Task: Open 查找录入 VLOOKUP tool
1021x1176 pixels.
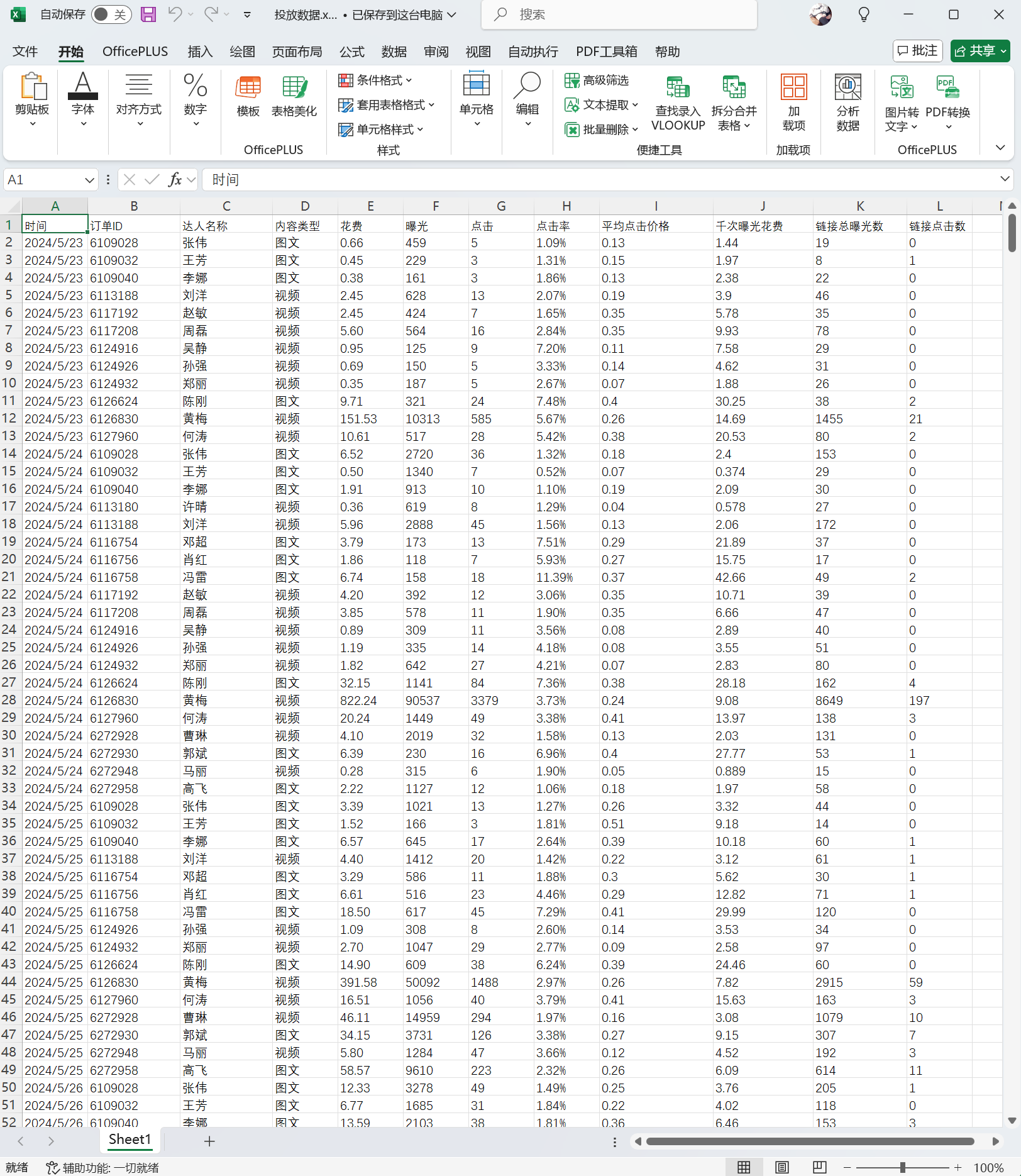Action: point(678,104)
